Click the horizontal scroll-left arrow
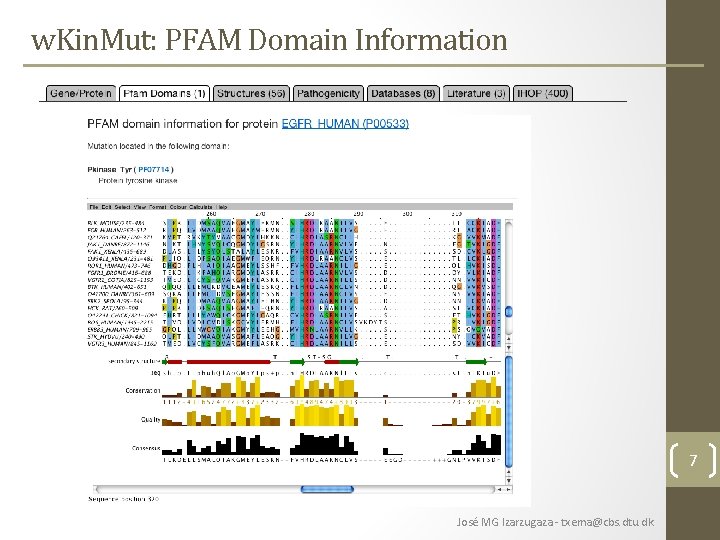Screen dimensions: 720x540 [501, 490]
